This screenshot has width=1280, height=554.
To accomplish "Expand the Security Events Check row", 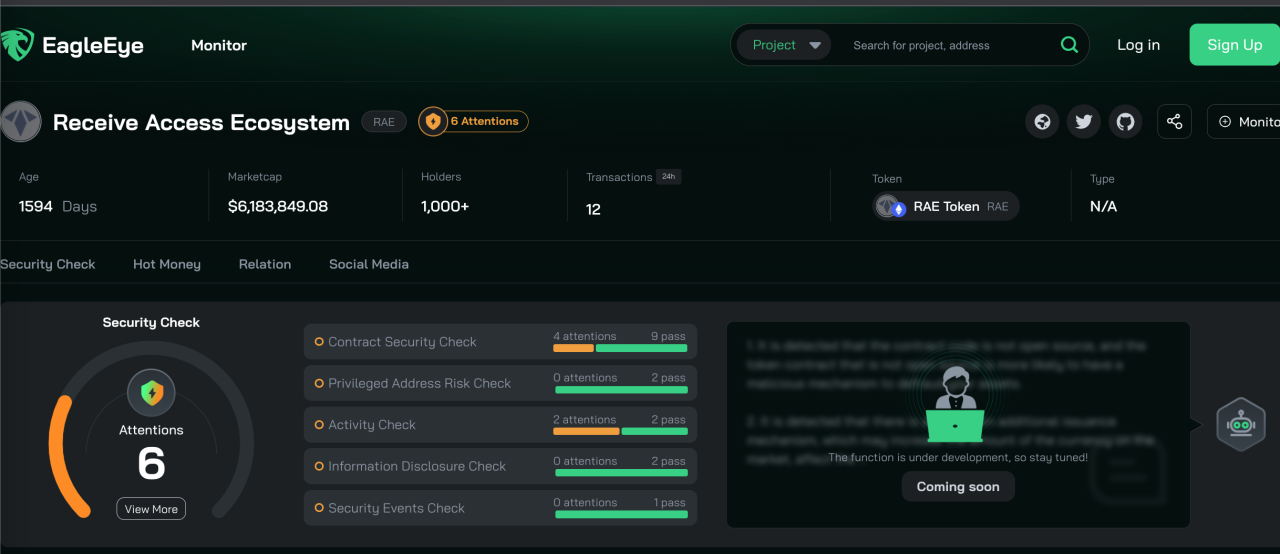I will pos(500,508).
